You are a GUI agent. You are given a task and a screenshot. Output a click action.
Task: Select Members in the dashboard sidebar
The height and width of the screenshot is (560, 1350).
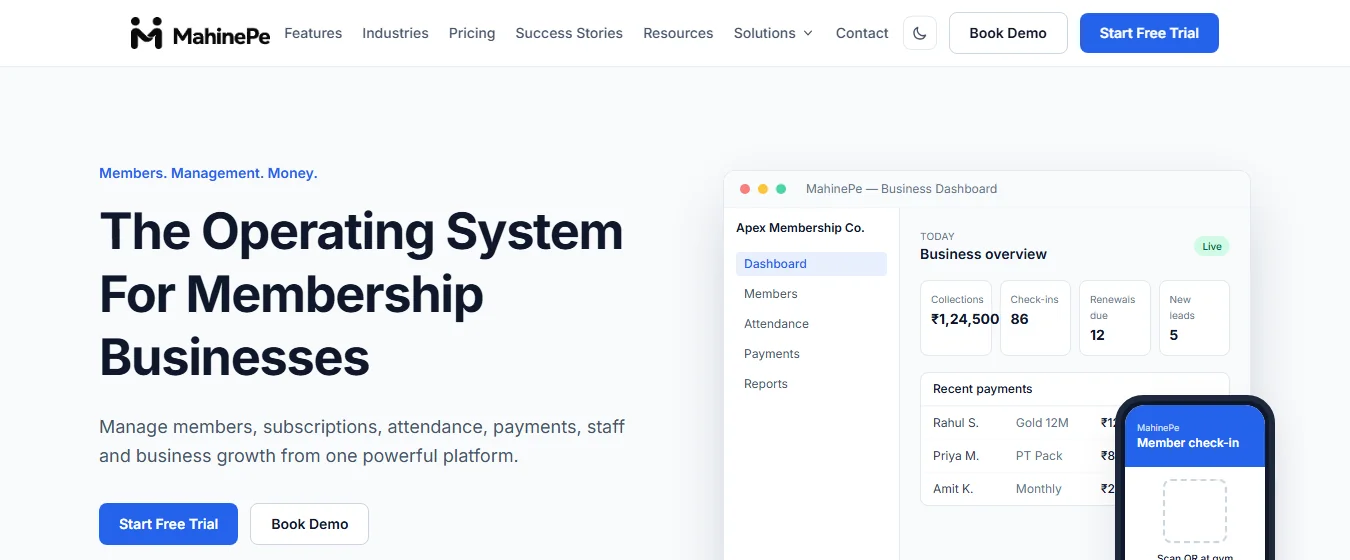pyautogui.click(x=811, y=294)
